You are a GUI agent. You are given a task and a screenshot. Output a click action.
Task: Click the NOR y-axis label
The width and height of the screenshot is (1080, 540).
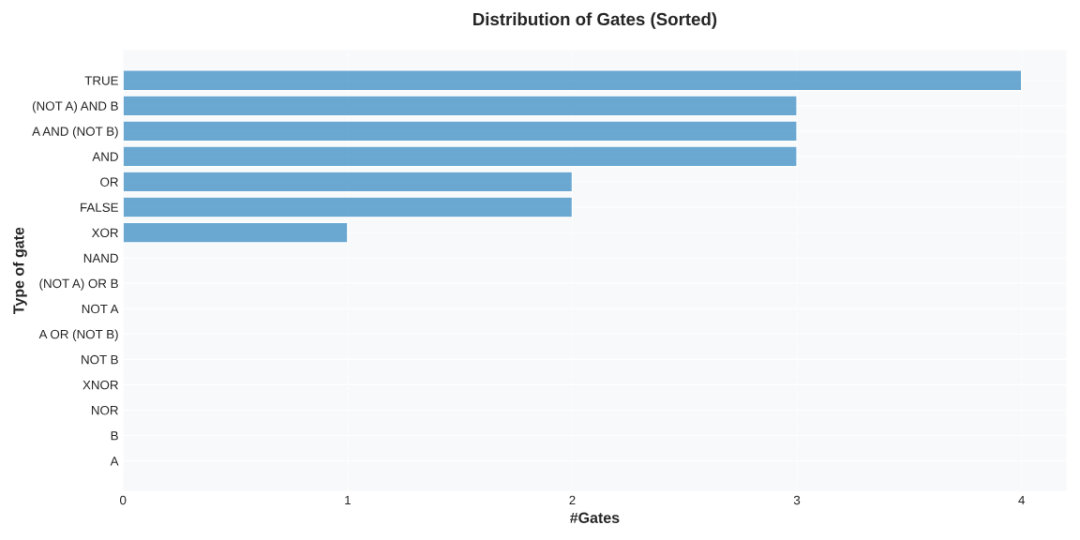[104, 410]
